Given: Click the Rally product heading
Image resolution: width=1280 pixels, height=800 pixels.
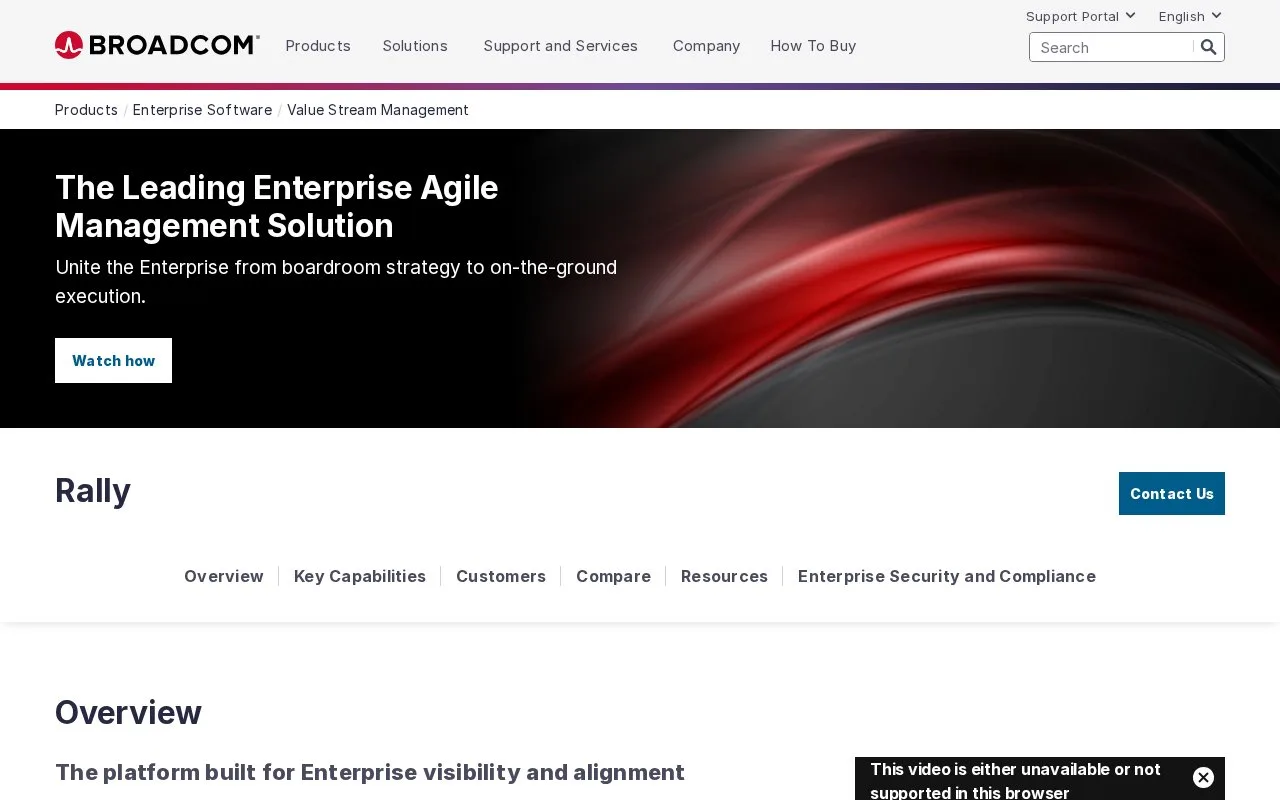Looking at the screenshot, I should point(93,491).
